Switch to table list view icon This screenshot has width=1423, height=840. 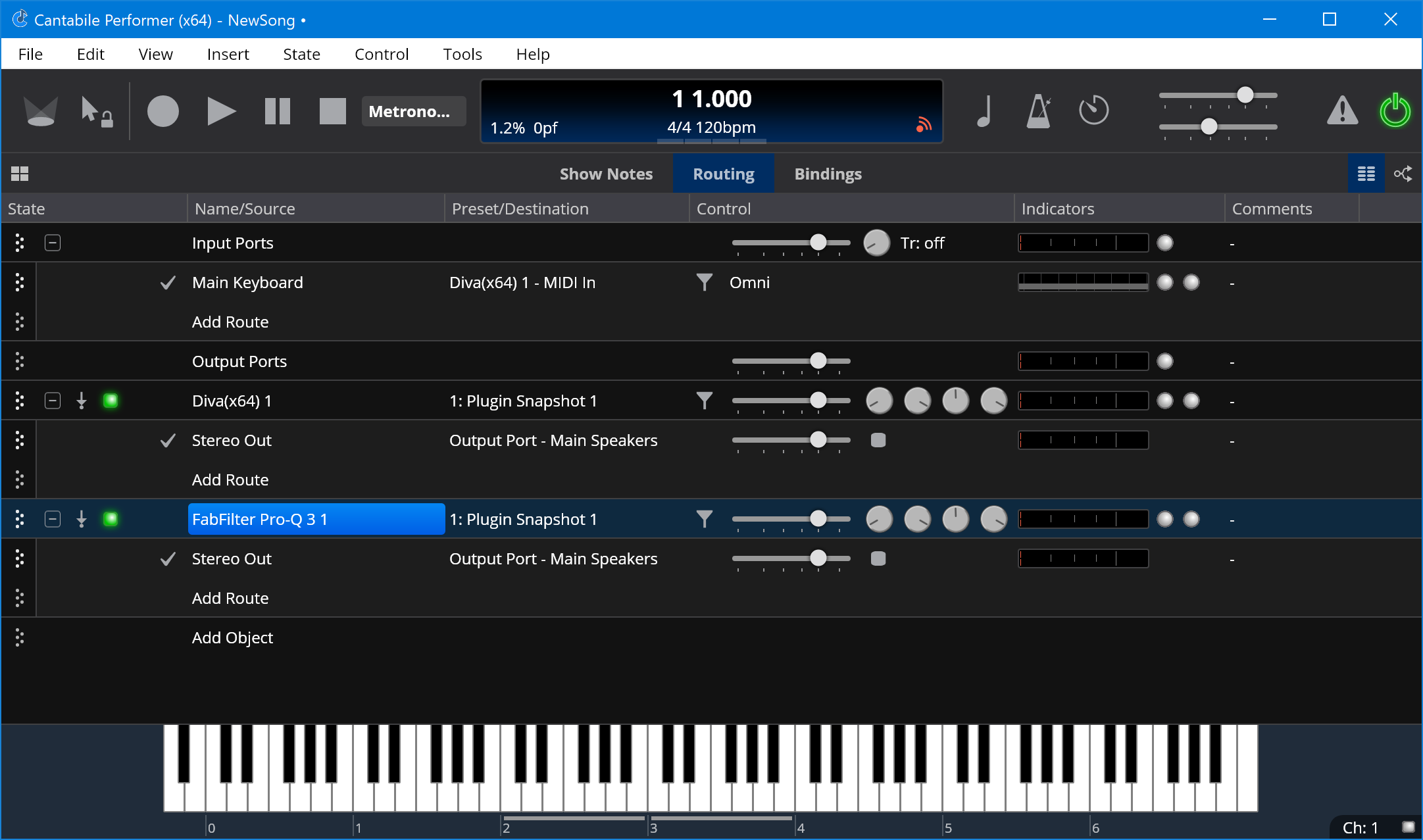1366,174
